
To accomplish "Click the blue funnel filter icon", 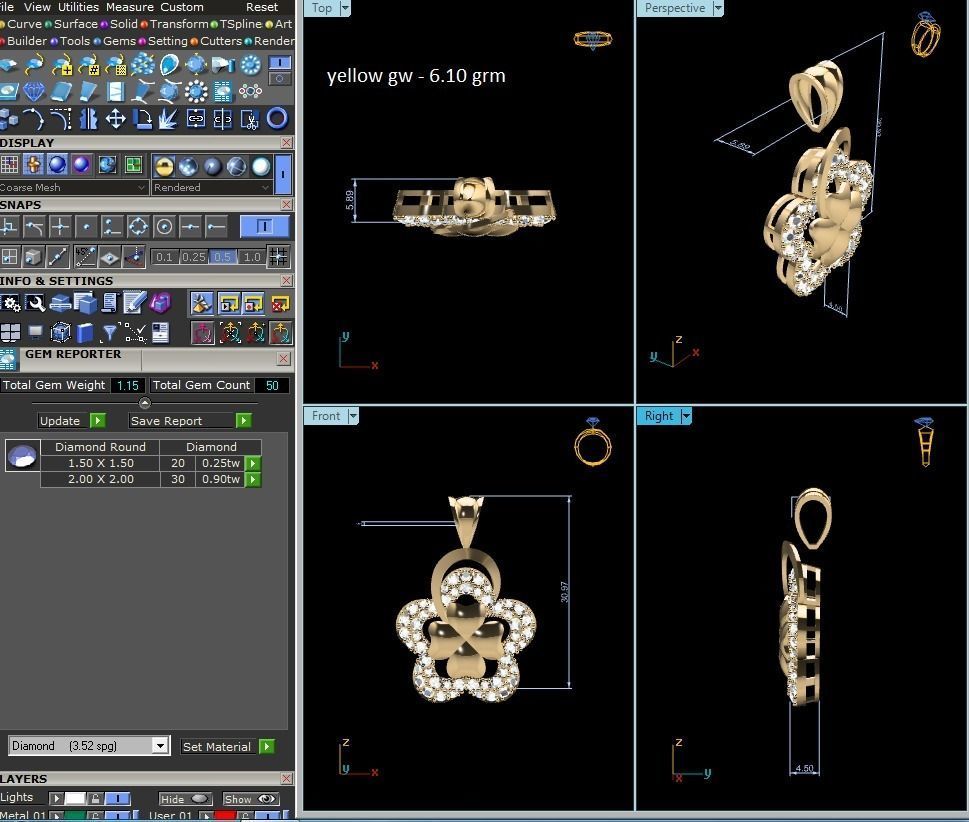I will 110,333.
